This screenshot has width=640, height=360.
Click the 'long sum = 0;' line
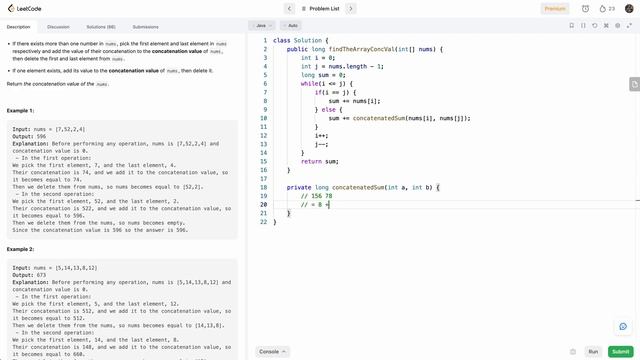point(323,75)
